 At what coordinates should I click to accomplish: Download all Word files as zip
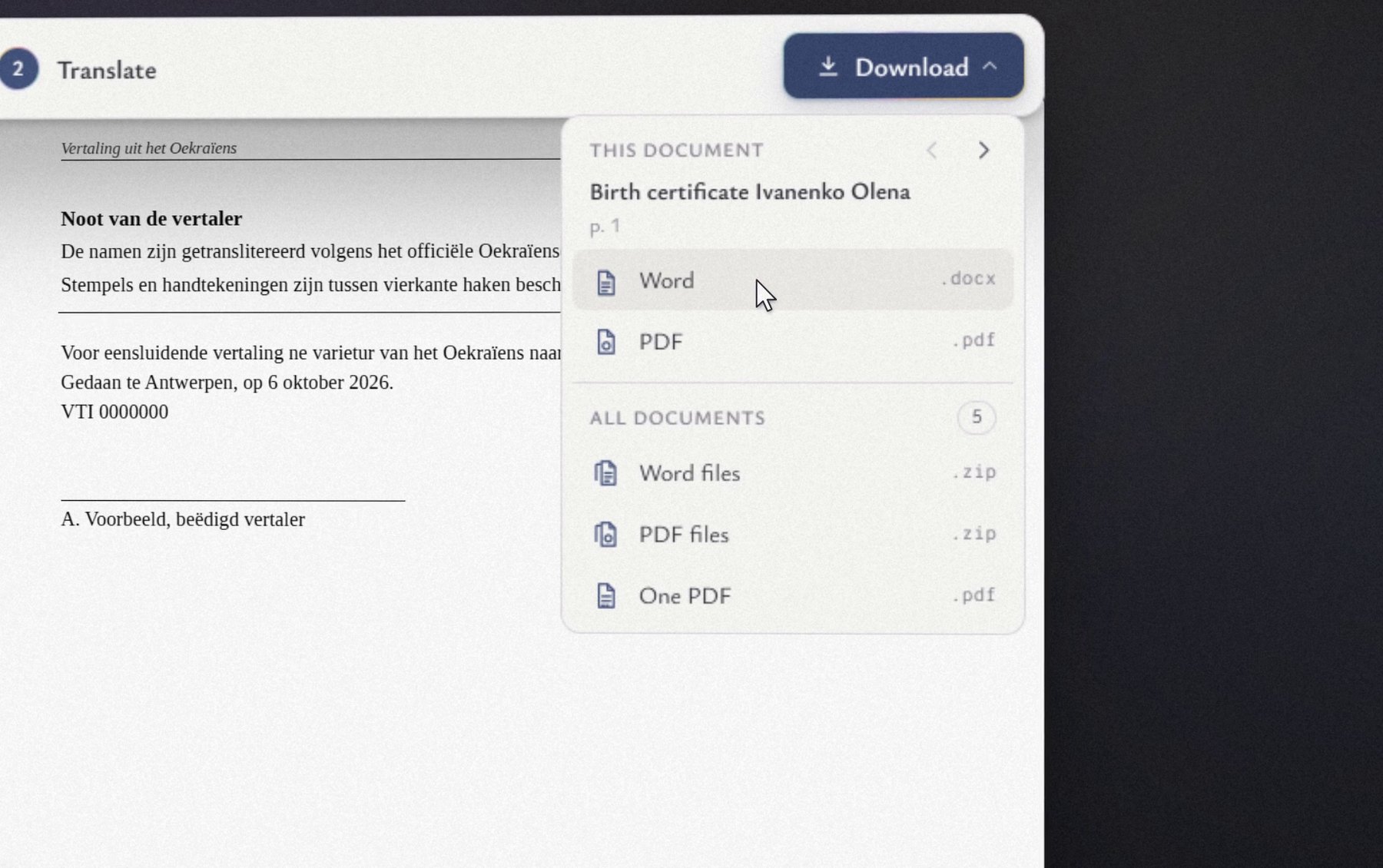(x=793, y=472)
